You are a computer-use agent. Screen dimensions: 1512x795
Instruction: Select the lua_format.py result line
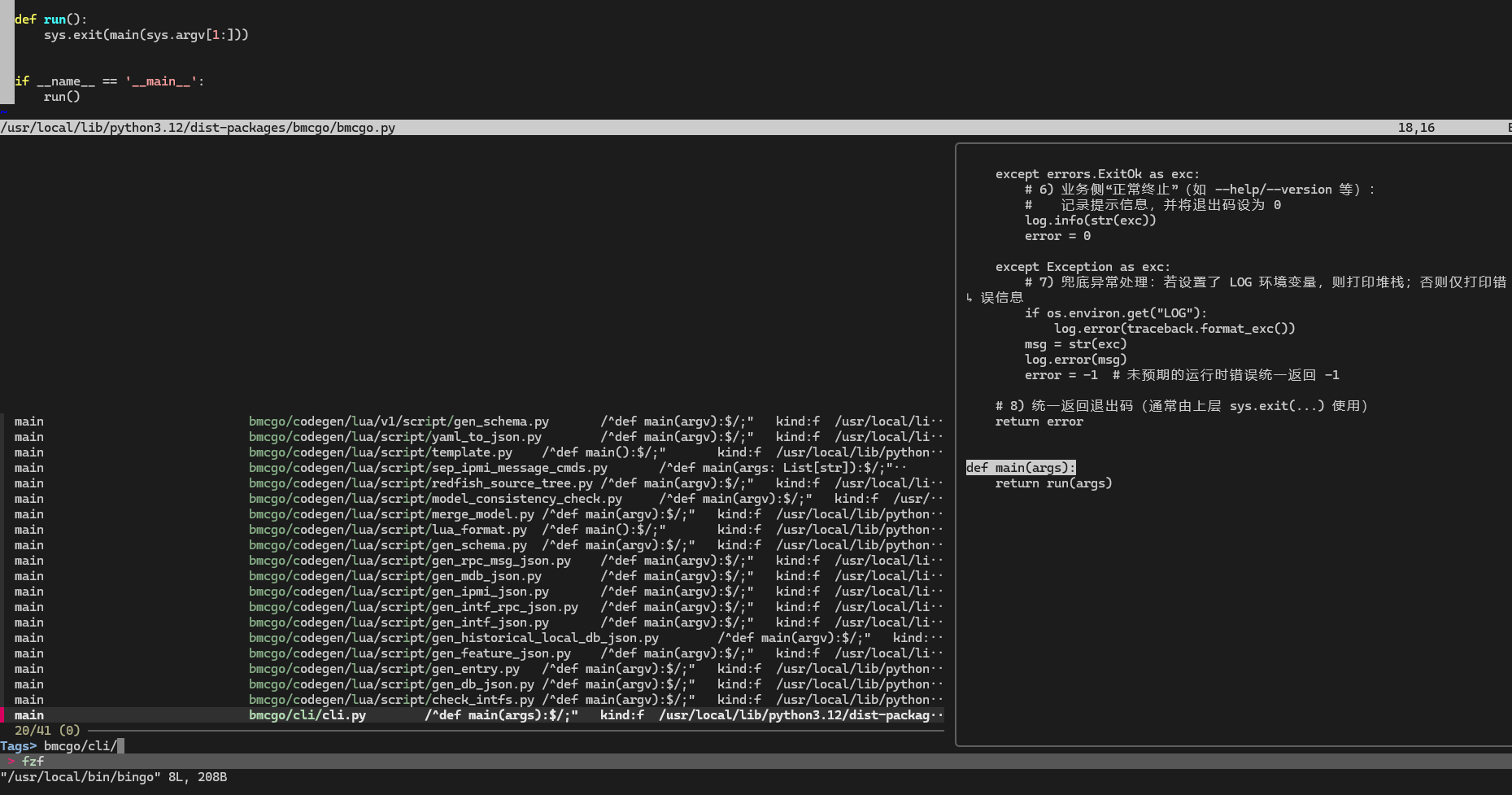click(387, 530)
